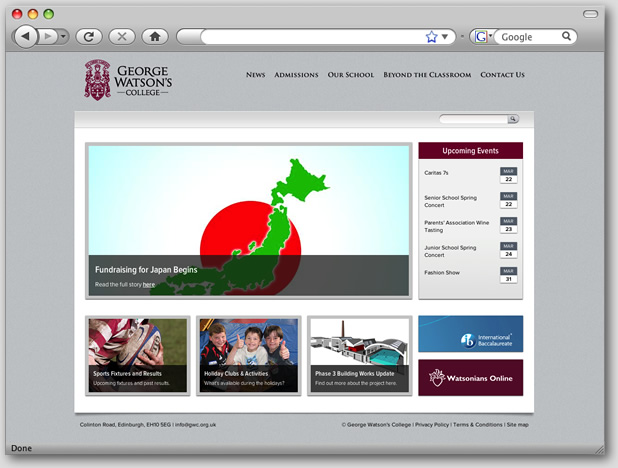Image resolution: width=618 pixels, height=468 pixels.
Task: Open the Contact Us menu item
Action: pyautogui.click(x=502, y=75)
